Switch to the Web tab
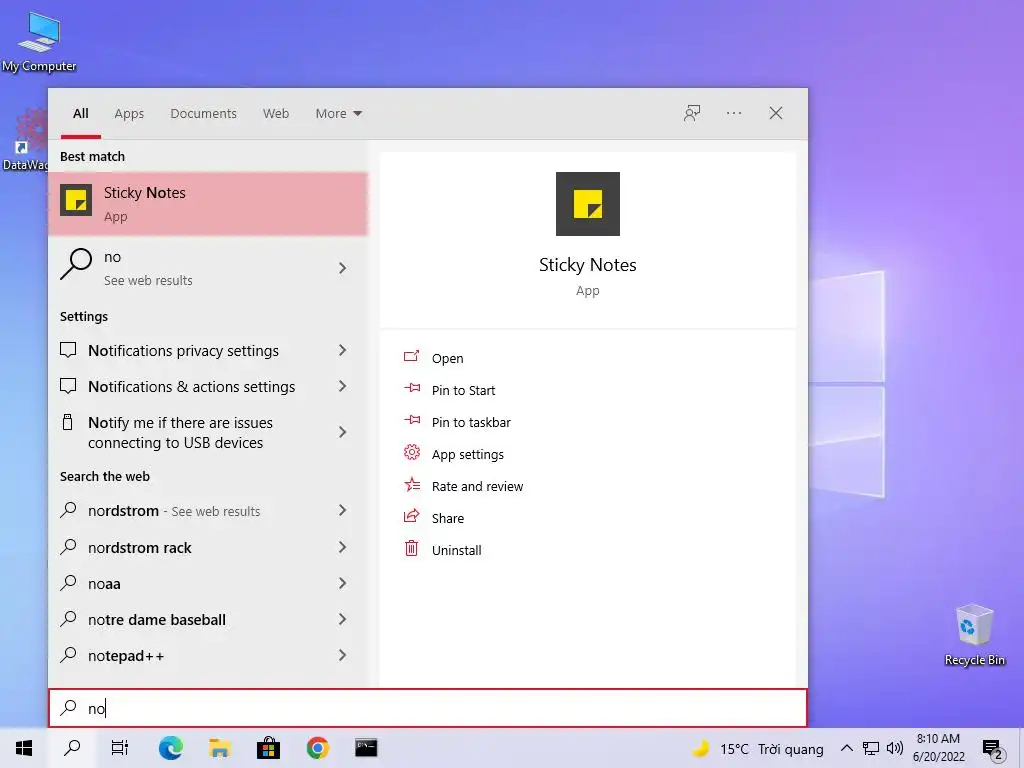Screen dimensions: 1024x768 tap(276, 113)
